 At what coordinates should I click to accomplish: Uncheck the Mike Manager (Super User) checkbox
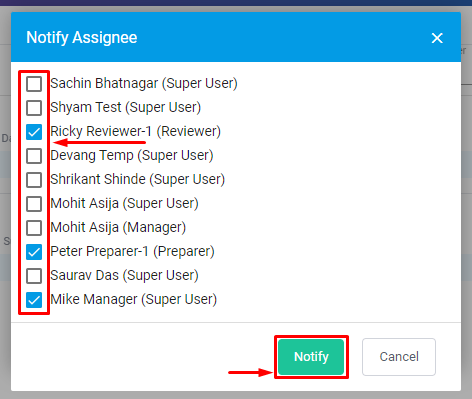34,300
